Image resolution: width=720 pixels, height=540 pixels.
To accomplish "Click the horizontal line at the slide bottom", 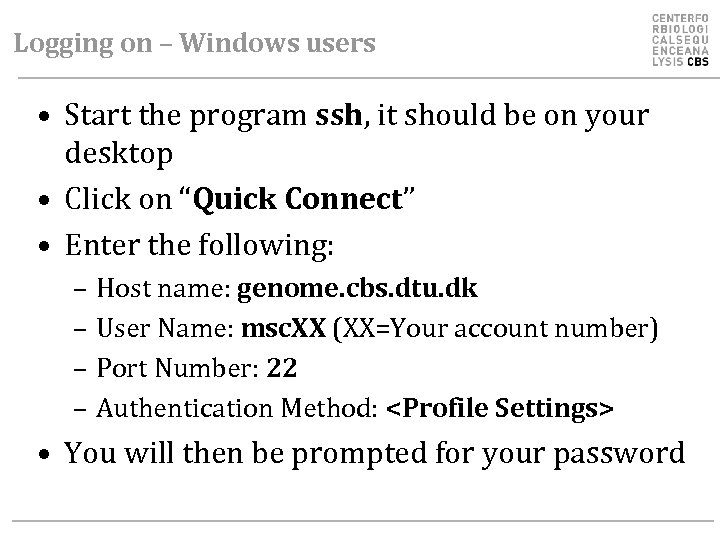I will 360,522.
